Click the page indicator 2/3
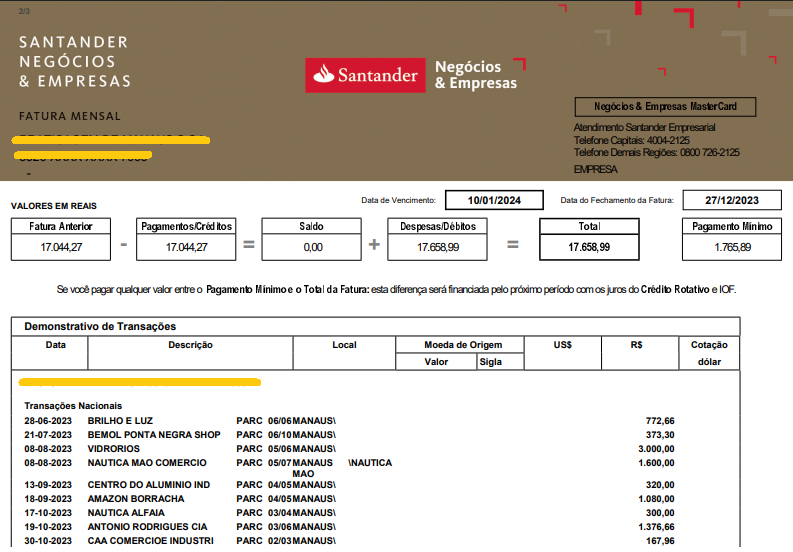Screen dimensions: 793x552 click(24, 11)
